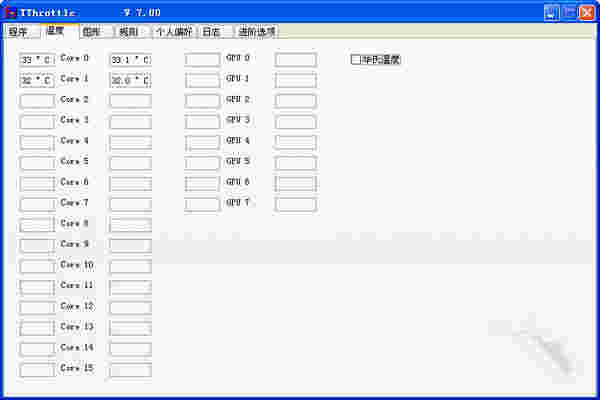Click the Core 0 label
This screenshot has height=400, width=600.
[x=75, y=58]
